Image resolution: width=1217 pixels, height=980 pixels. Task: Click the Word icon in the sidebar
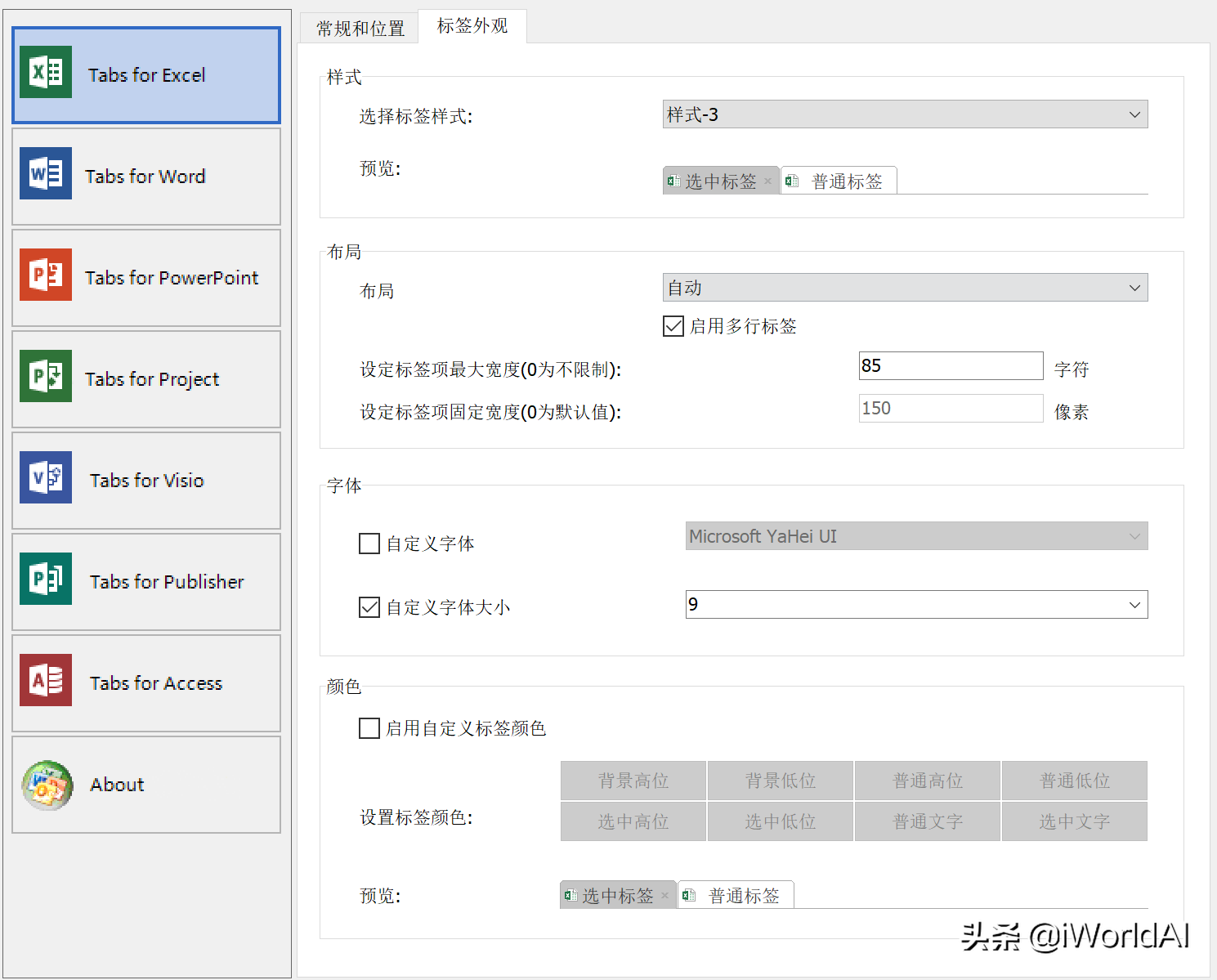46,173
